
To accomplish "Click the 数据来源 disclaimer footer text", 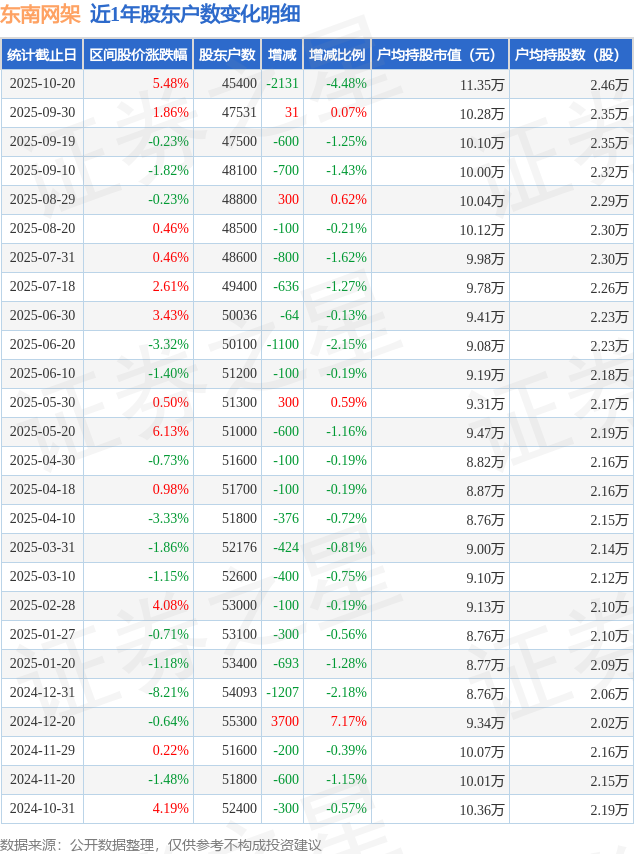I will (x=160, y=845).
